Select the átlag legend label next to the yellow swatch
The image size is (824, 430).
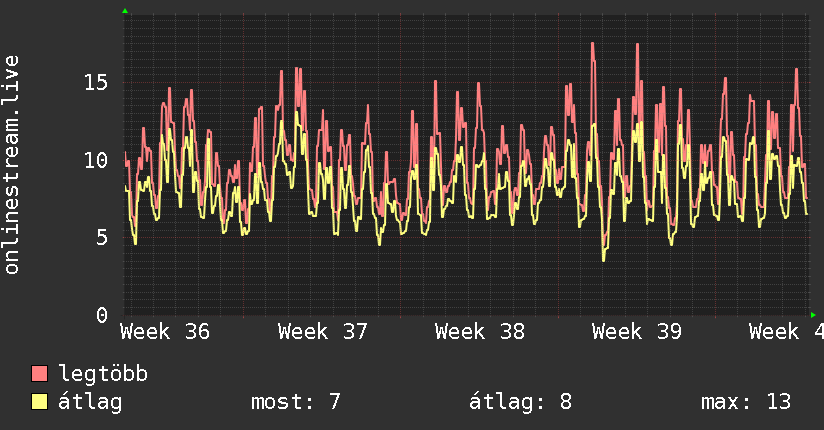click(x=90, y=402)
